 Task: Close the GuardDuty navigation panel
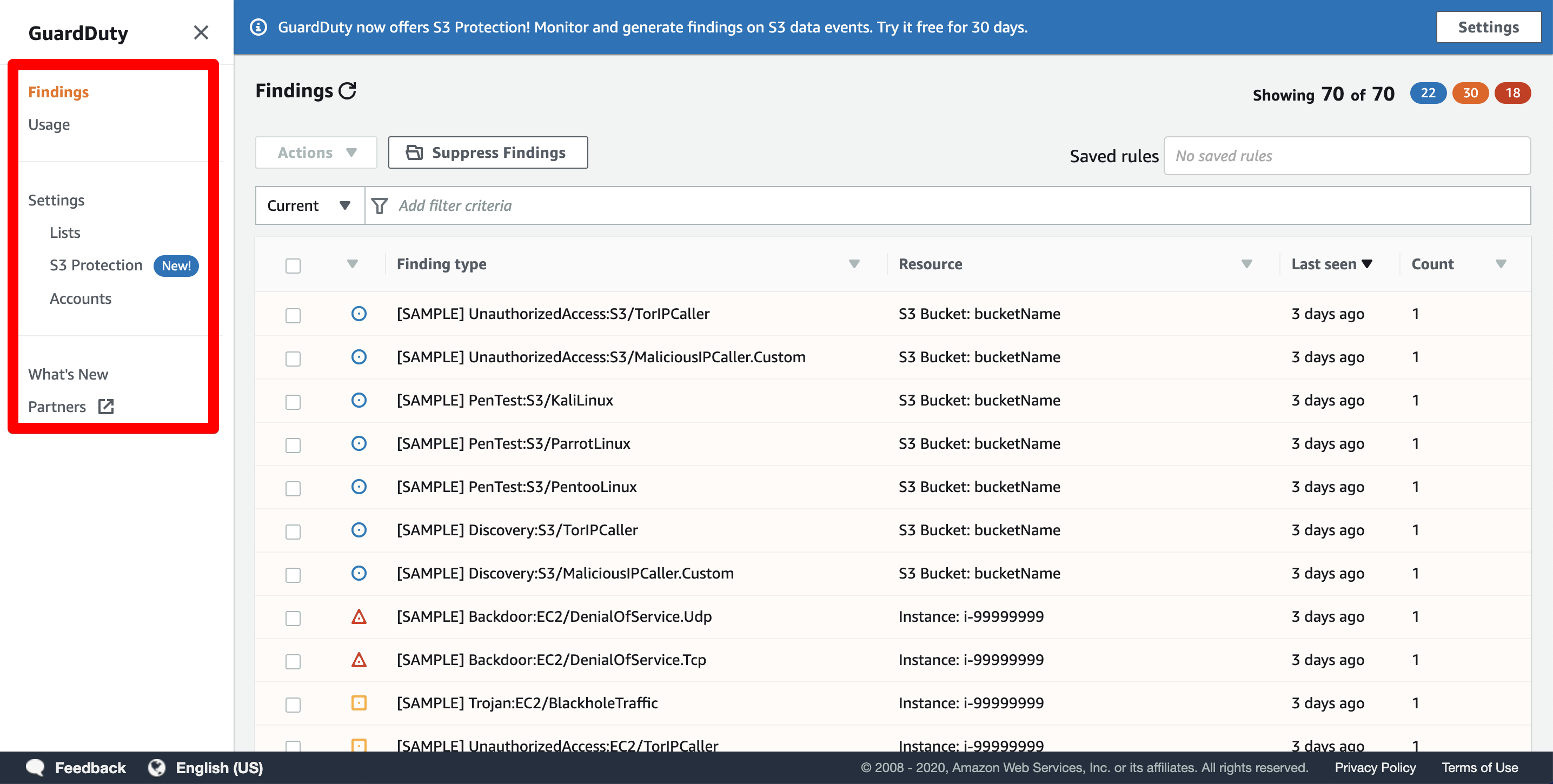tap(201, 32)
